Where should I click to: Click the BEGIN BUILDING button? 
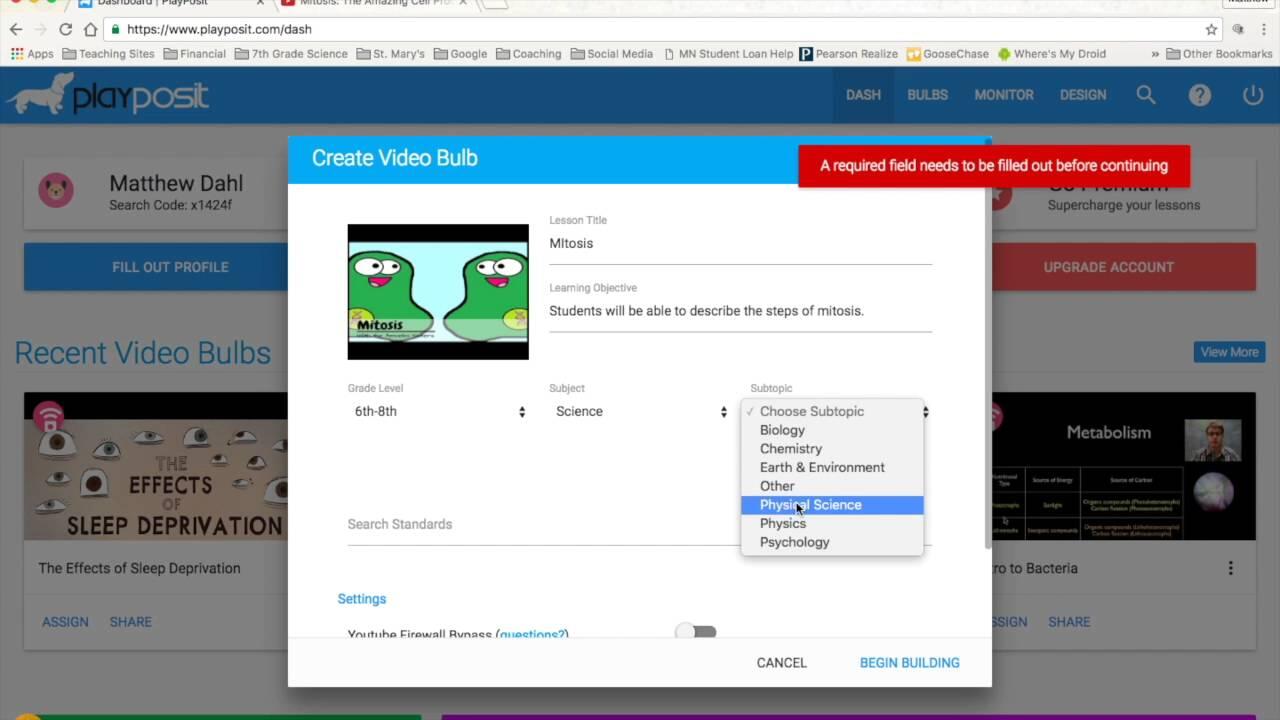click(910, 662)
